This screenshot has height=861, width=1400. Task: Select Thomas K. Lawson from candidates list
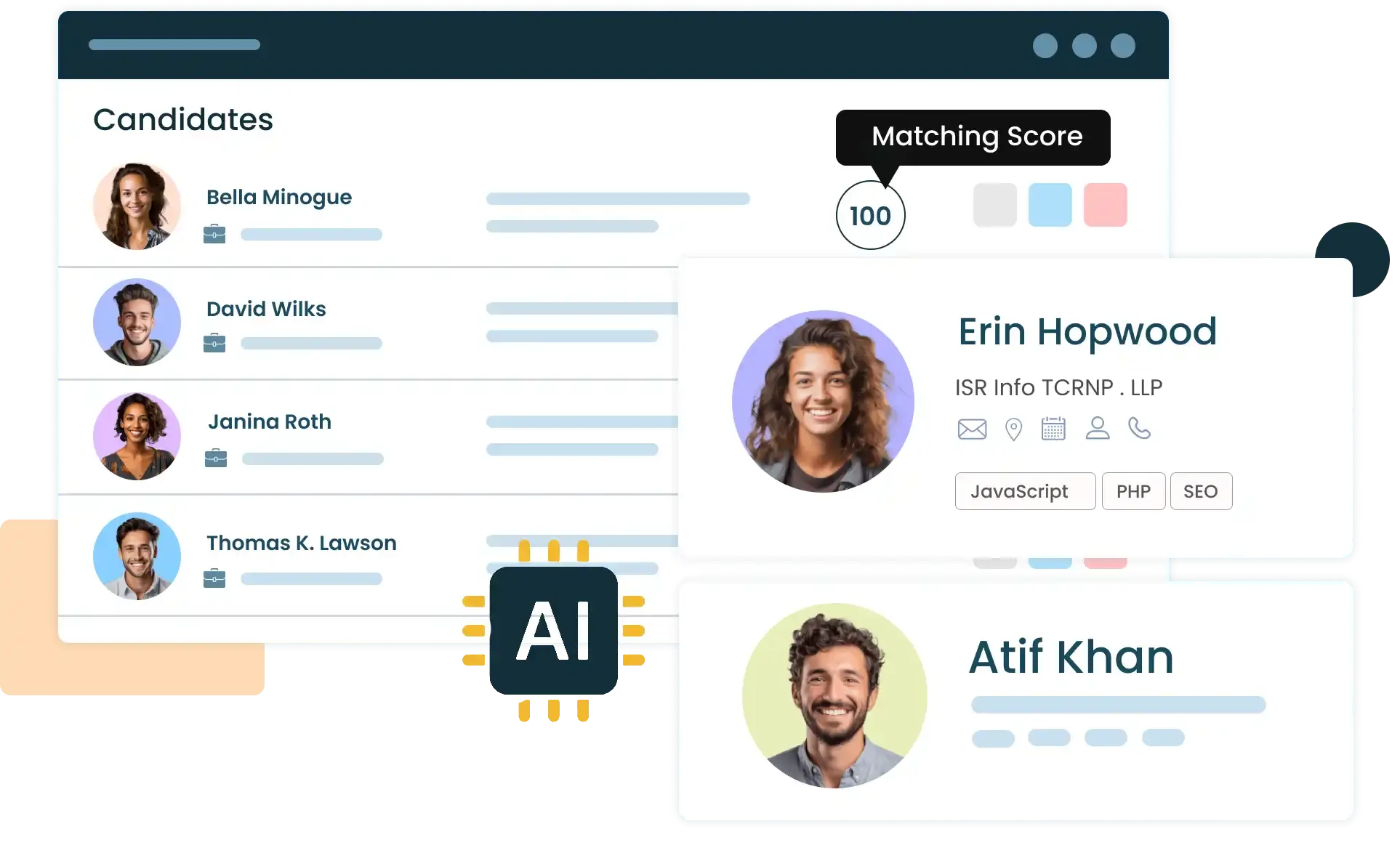coord(300,543)
